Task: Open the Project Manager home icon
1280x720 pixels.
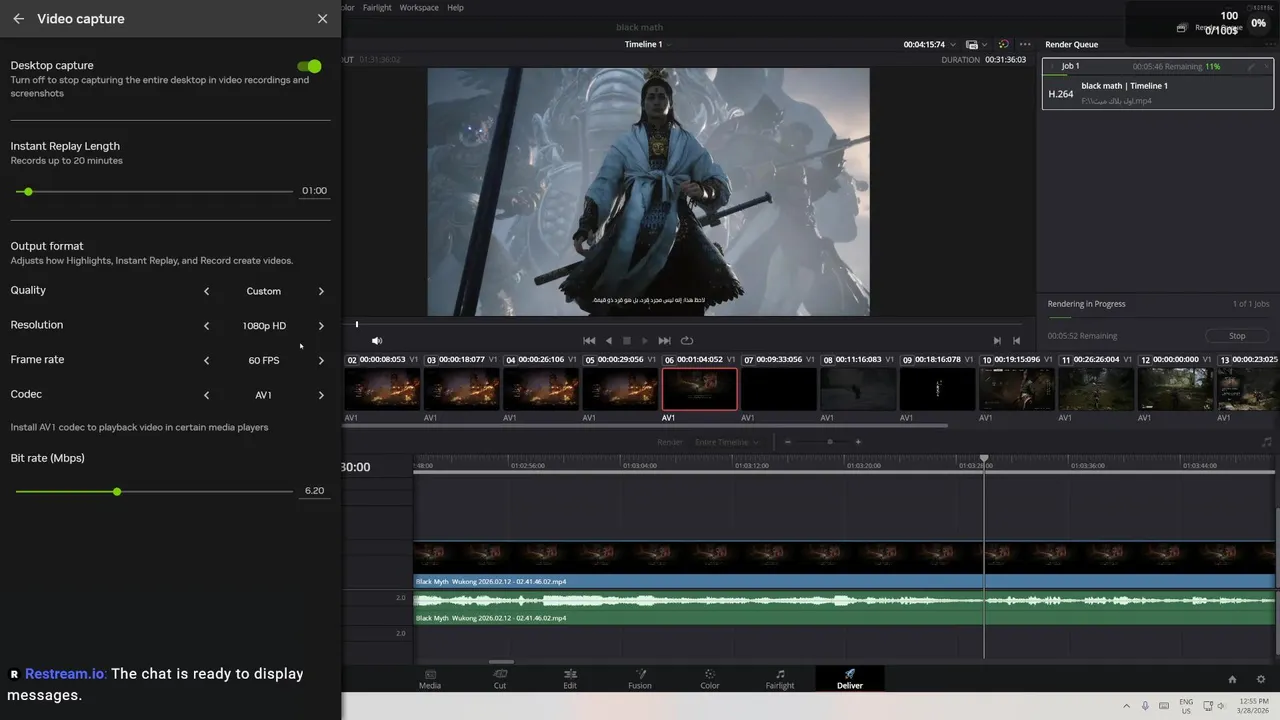Action: pyautogui.click(x=1232, y=679)
